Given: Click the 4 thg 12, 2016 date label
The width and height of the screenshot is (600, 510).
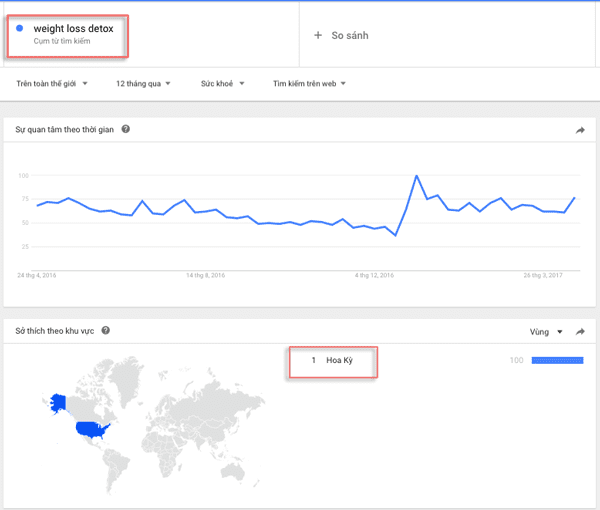Looking at the screenshot, I should tap(376, 274).
